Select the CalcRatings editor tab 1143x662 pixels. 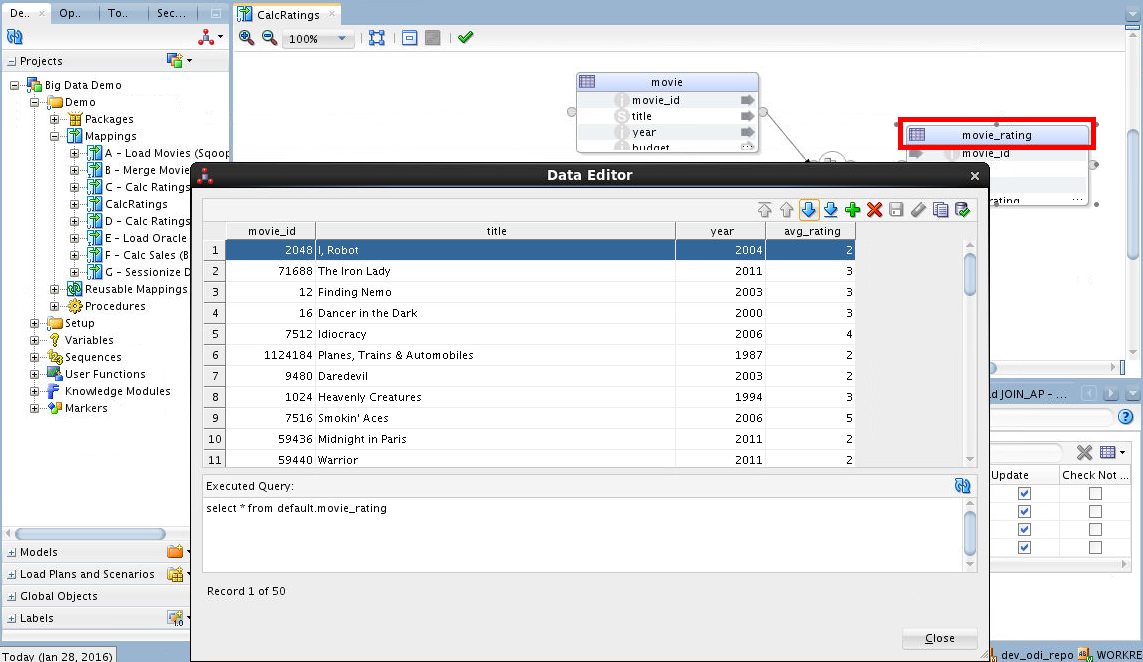(287, 15)
